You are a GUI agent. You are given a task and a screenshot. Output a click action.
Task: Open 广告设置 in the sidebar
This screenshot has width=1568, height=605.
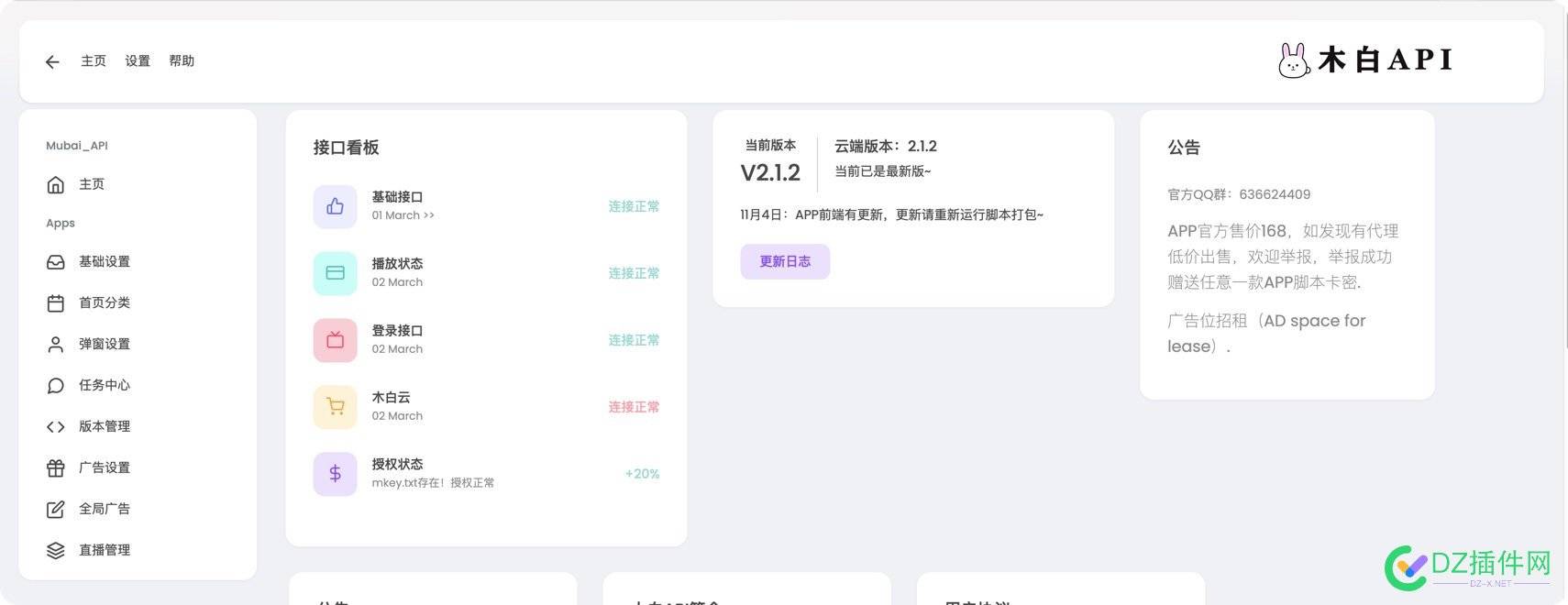tap(105, 468)
